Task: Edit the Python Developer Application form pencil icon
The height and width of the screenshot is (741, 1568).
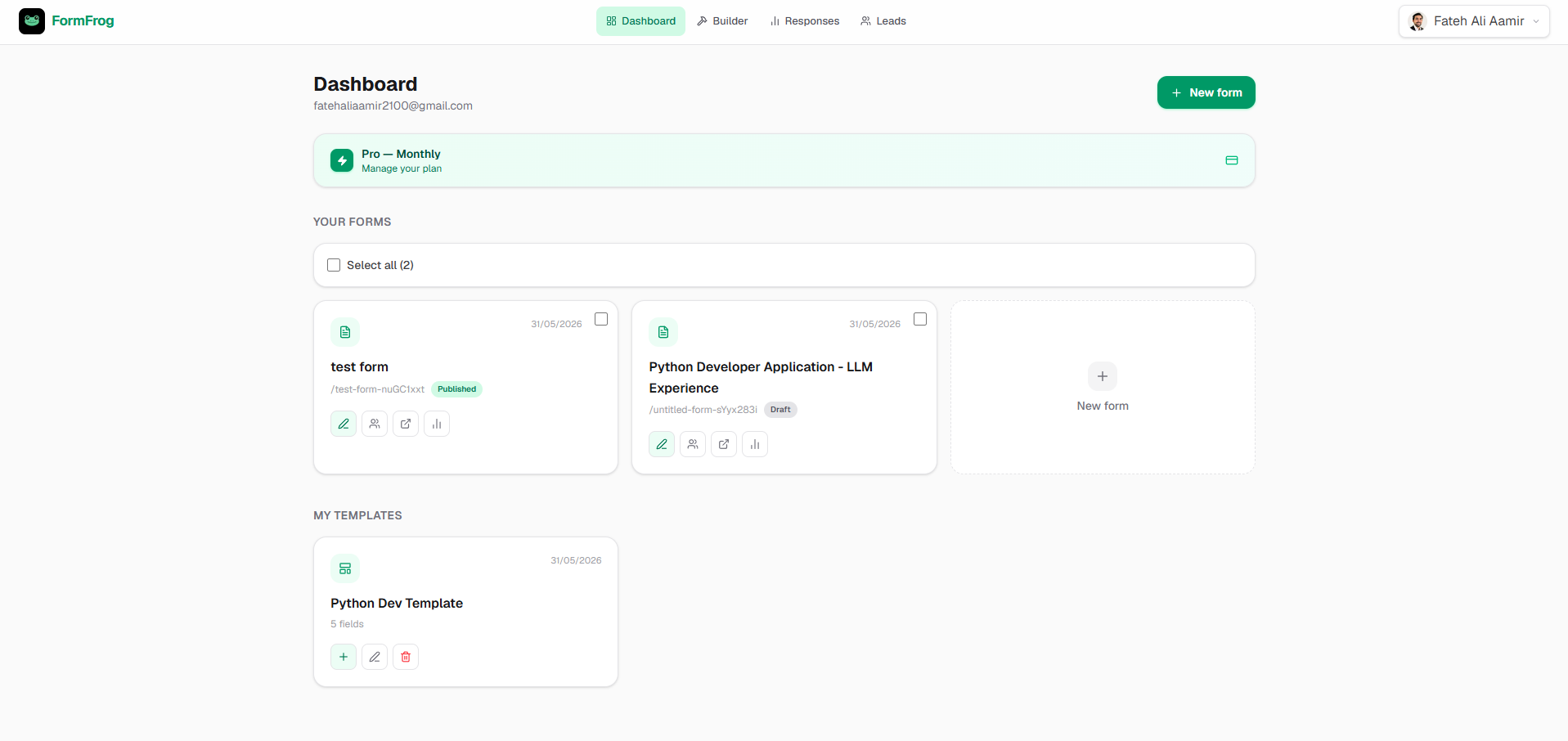Action: point(662,444)
